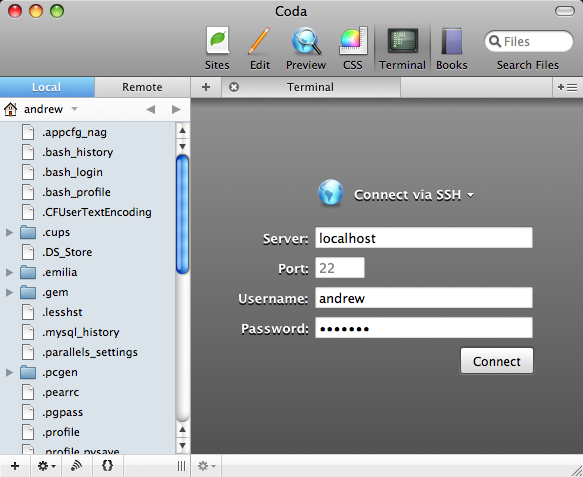Screen dimensions: 583x477
Task: Click the .gem folder icon
Action: (28, 293)
